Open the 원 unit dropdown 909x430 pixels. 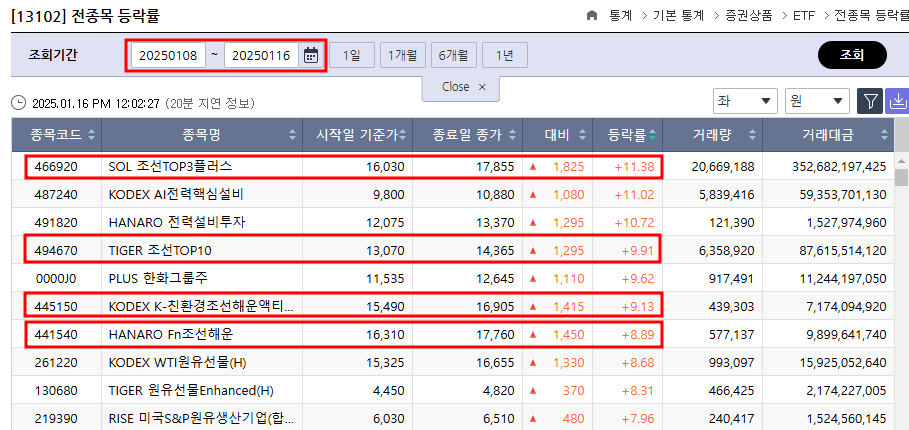(x=817, y=101)
